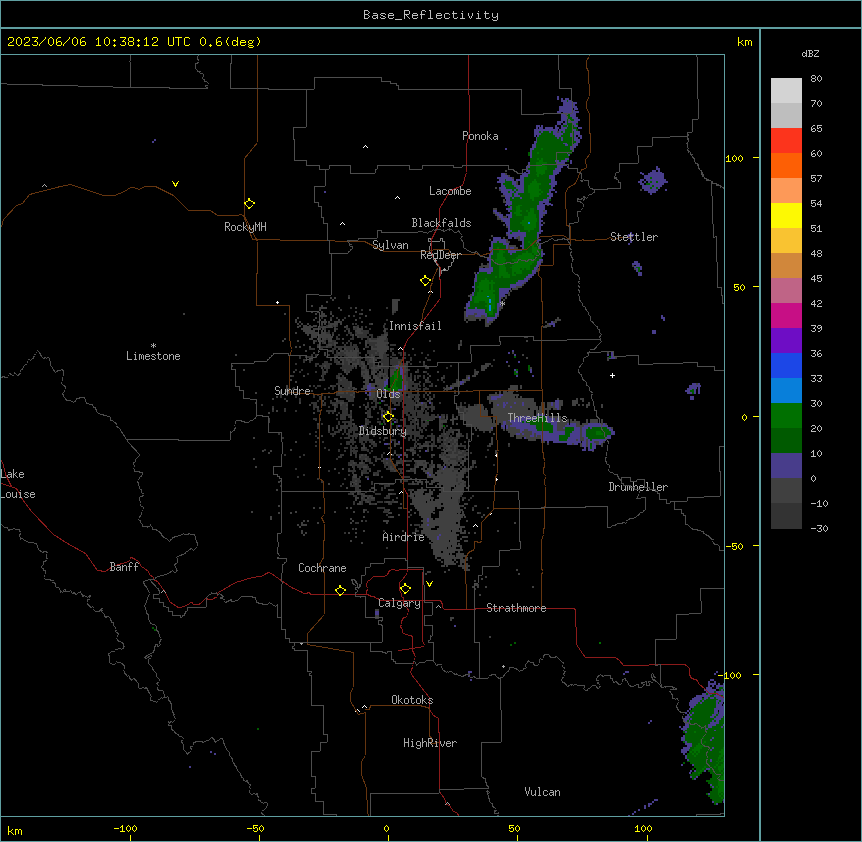Click the 39 dBZ purple legend swatch
This screenshot has height=842, width=862.
(786, 340)
